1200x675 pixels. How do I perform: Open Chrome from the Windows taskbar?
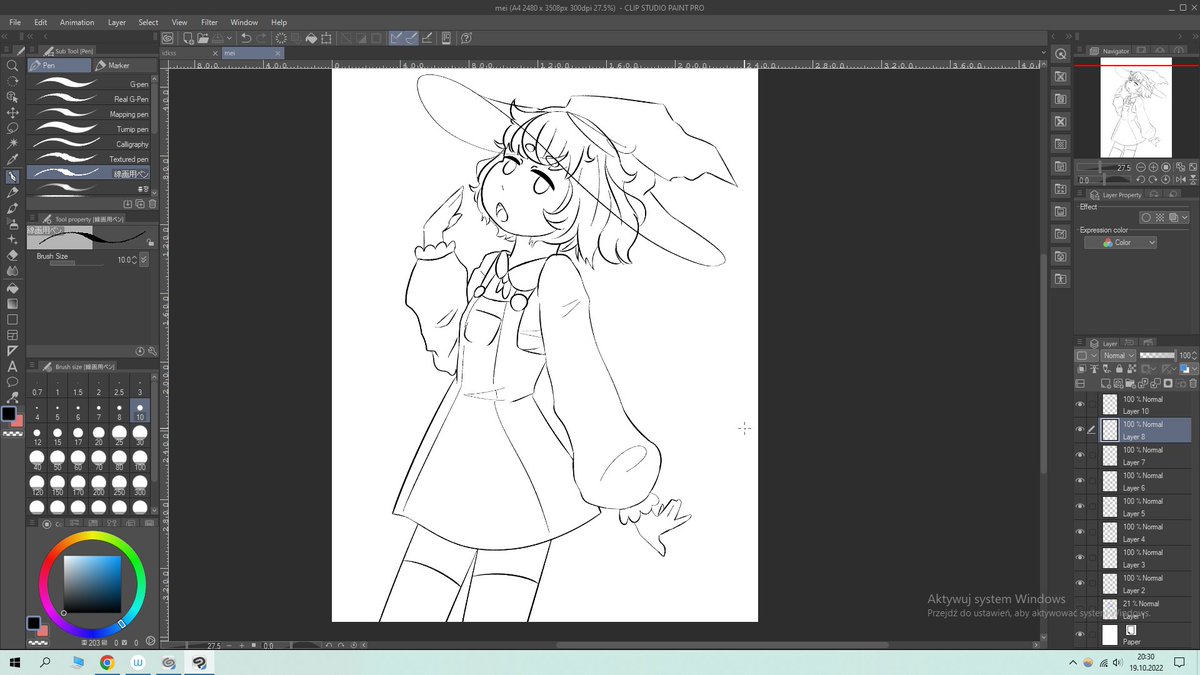point(107,662)
